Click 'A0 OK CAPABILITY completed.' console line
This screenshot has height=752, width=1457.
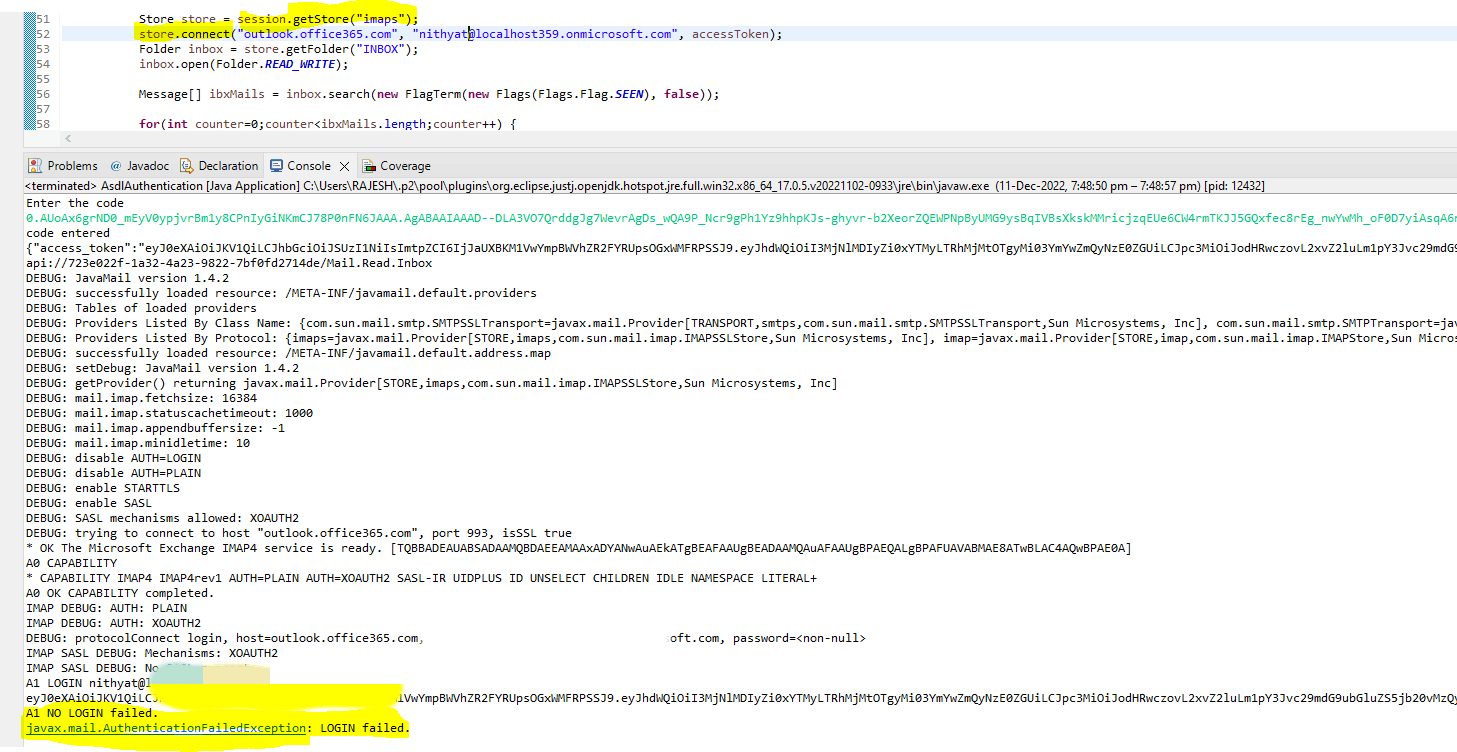click(120, 593)
